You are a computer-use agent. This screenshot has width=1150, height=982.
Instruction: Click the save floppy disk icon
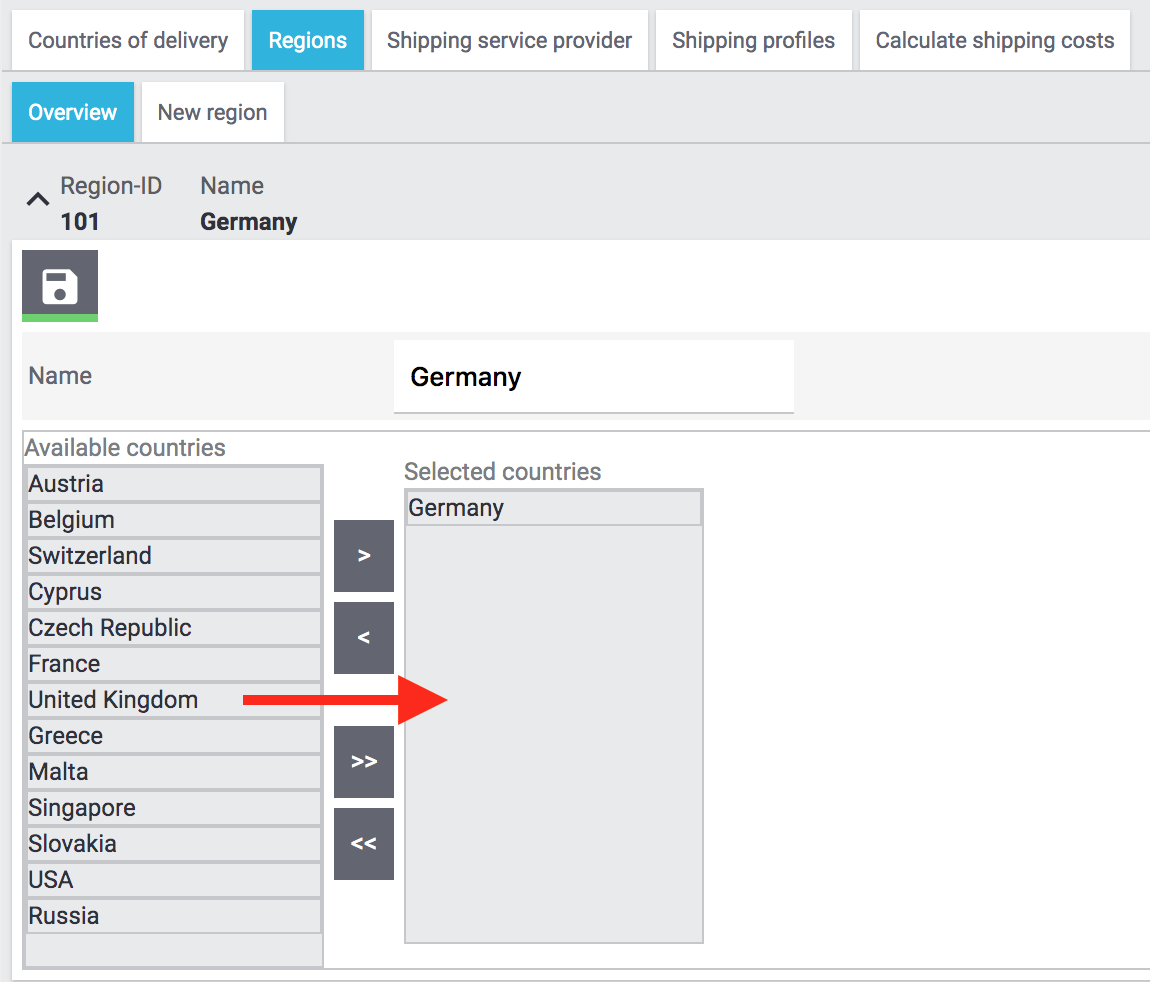pos(60,286)
